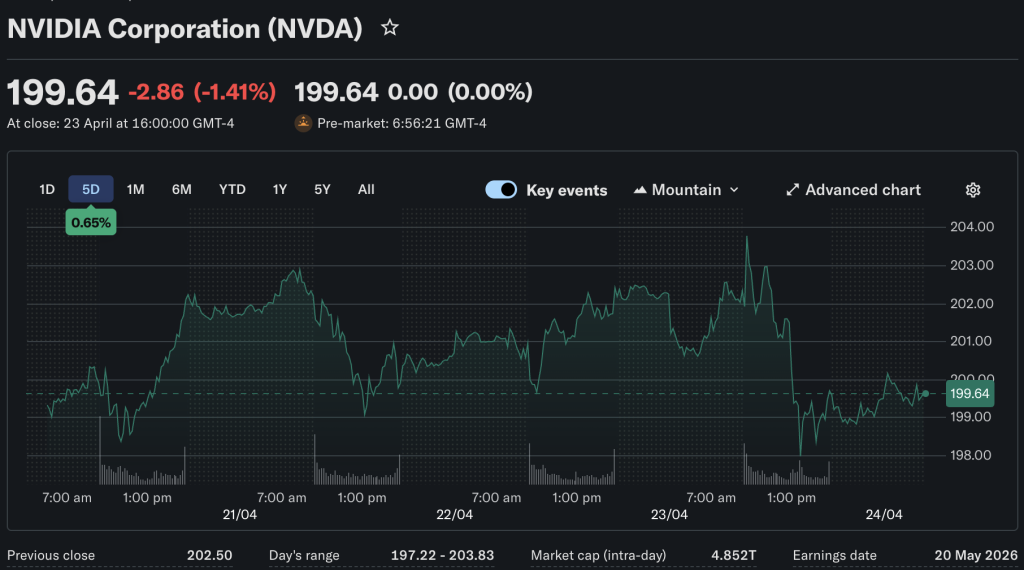The image size is (1024, 570).
Task: Click the NVIDIA Corporation (NVDA) title
Action: coord(185,29)
